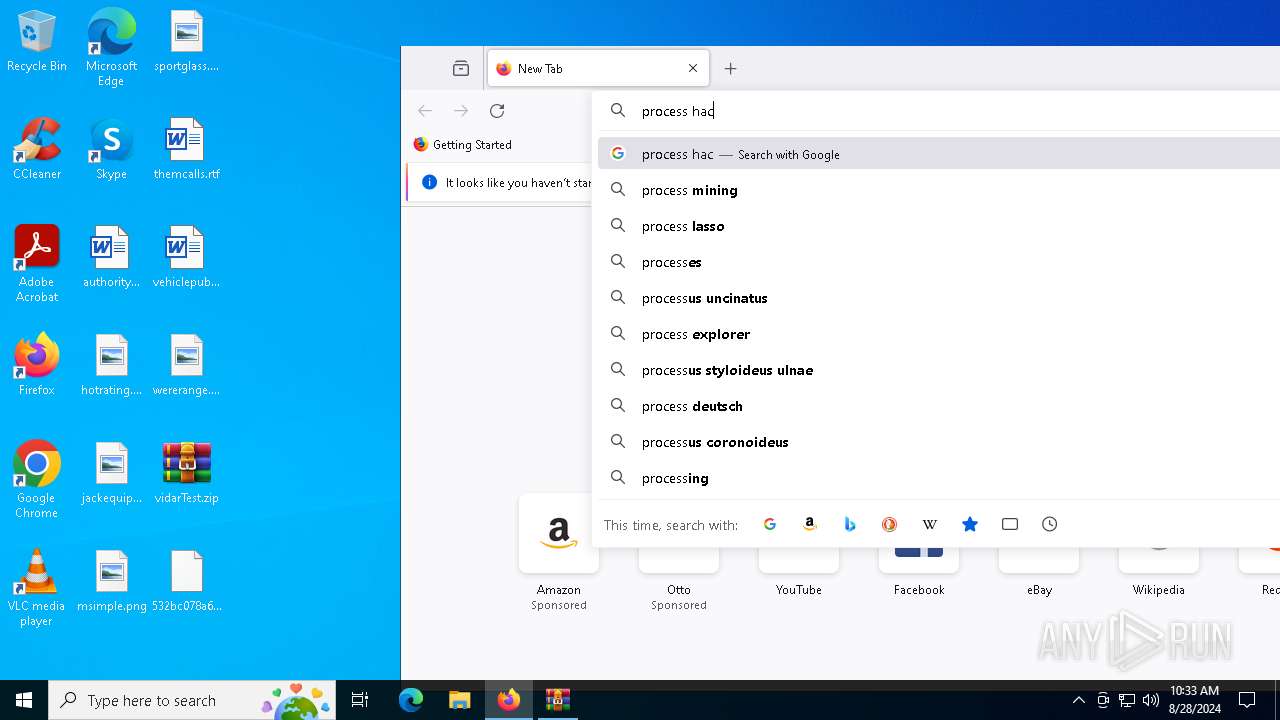Open WinRAR from taskbar

[x=558, y=700]
